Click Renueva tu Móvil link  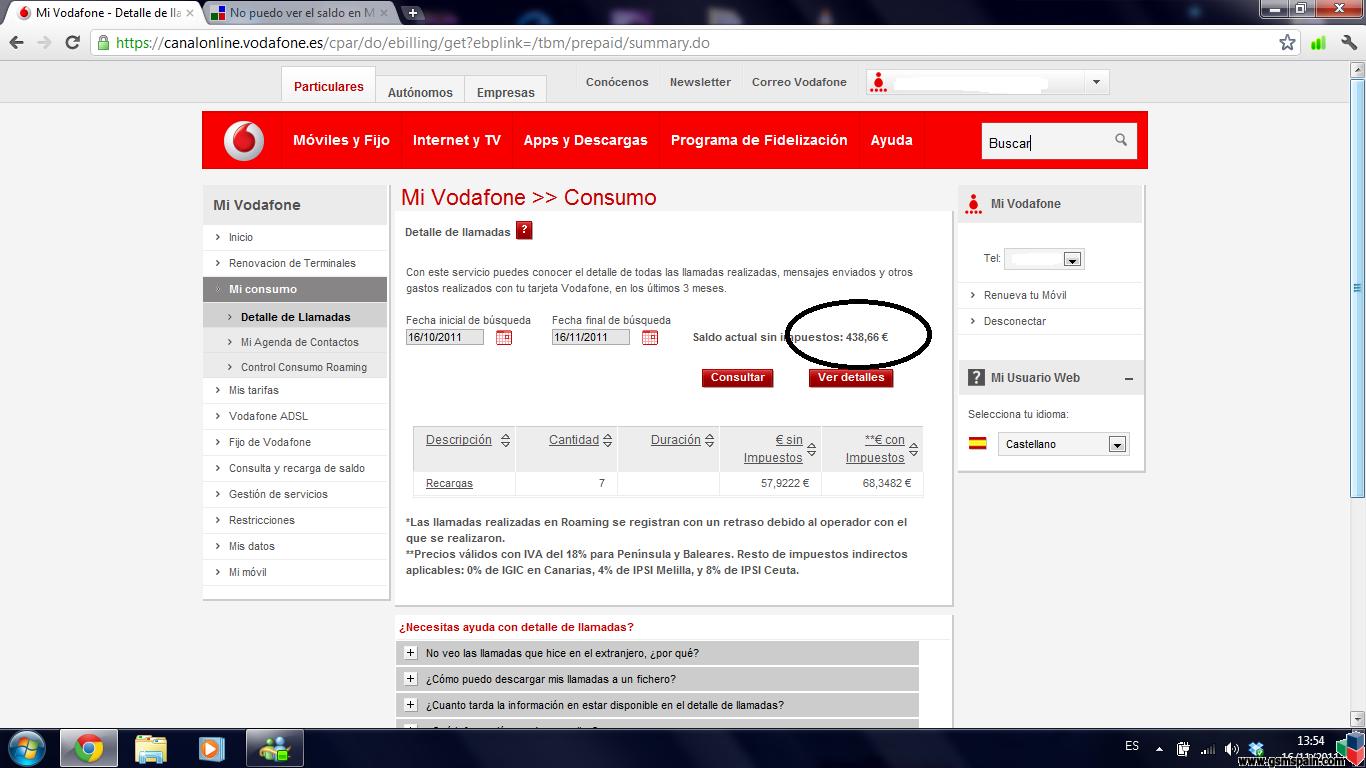click(1025, 295)
